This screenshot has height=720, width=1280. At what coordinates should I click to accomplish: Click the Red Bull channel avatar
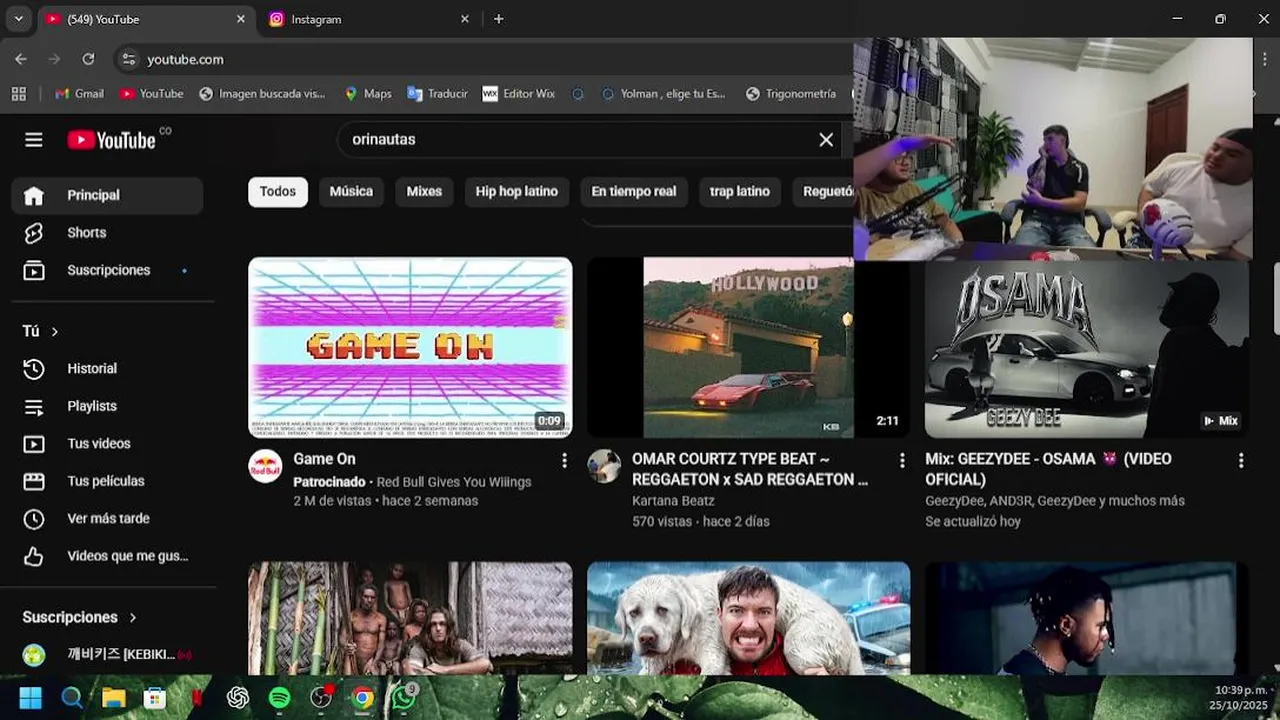(265, 466)
